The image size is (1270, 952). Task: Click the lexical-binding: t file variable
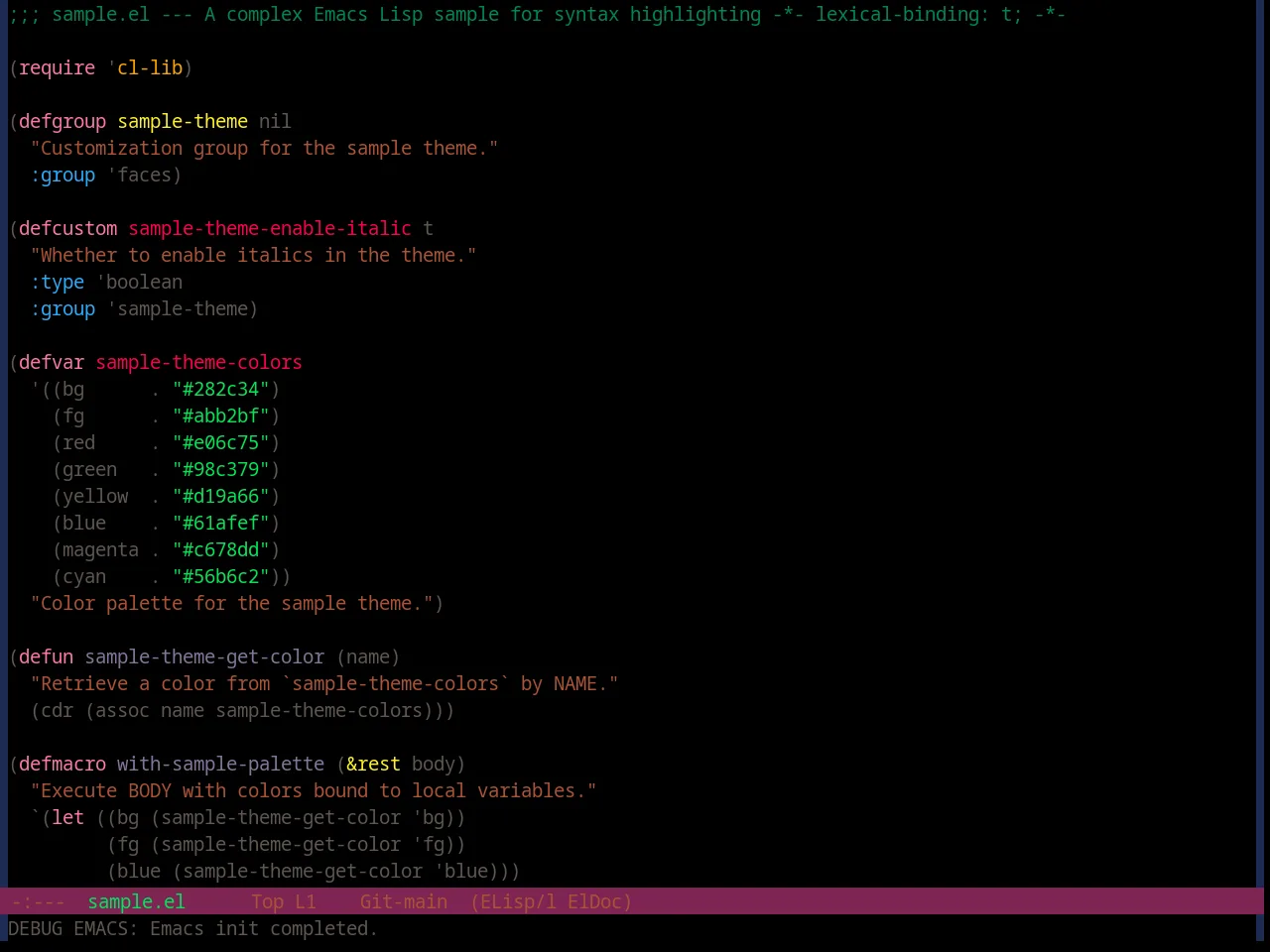point(919,14)
